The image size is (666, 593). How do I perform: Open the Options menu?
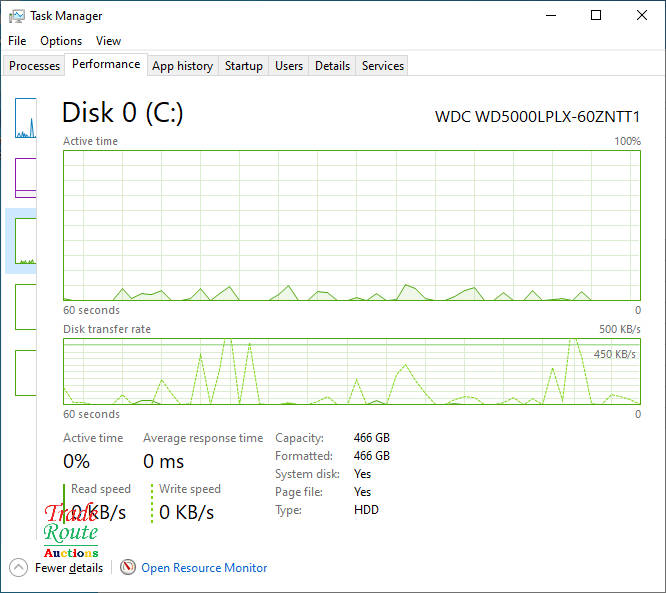click(61, 41)
